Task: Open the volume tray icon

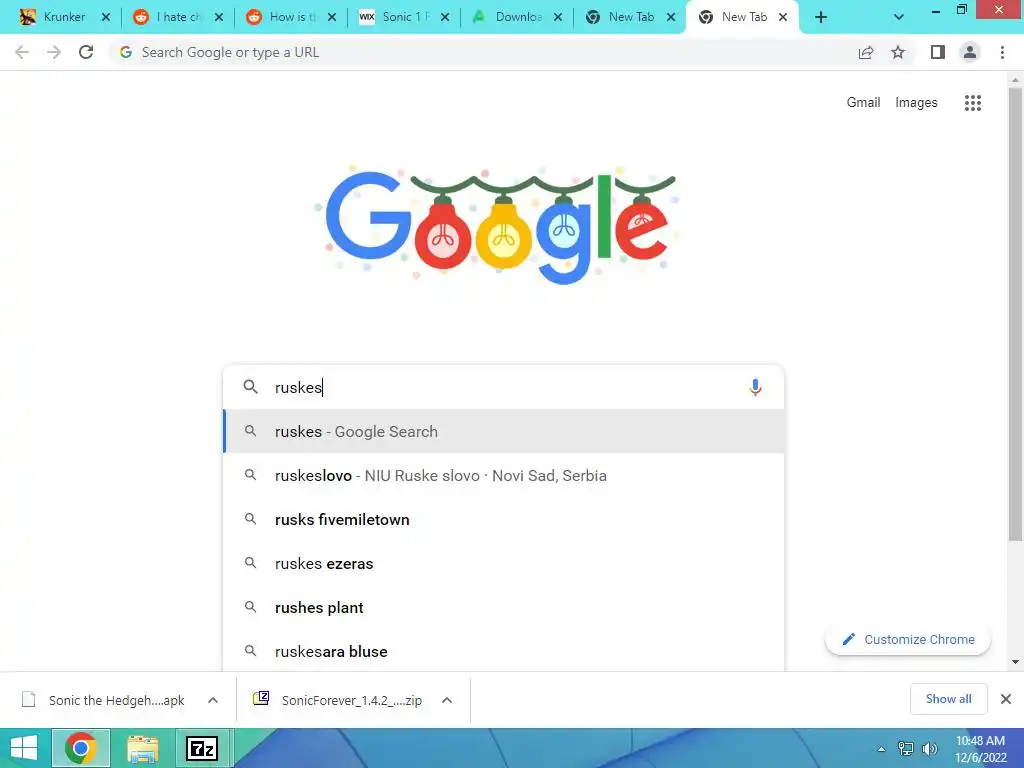Action: click(929, 749)
